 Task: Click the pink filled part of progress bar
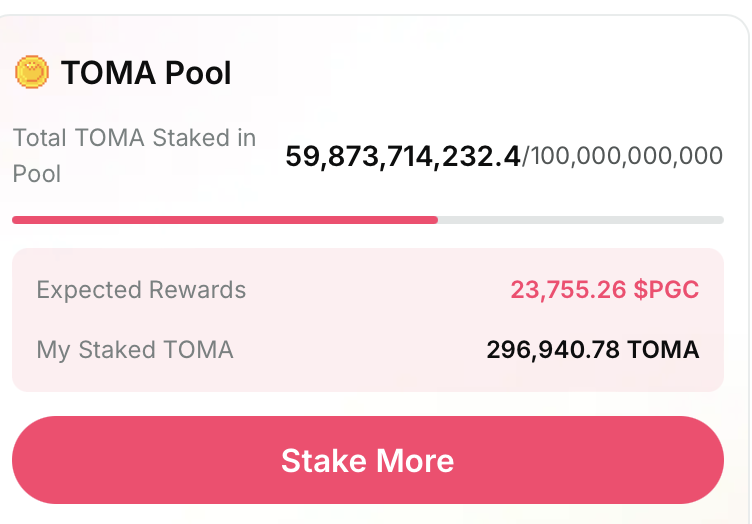225,220
